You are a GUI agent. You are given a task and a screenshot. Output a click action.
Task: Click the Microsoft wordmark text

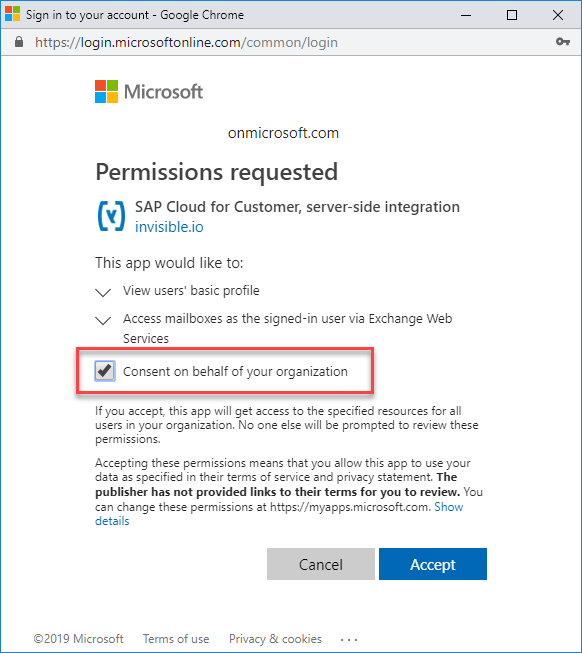point(164,92)
